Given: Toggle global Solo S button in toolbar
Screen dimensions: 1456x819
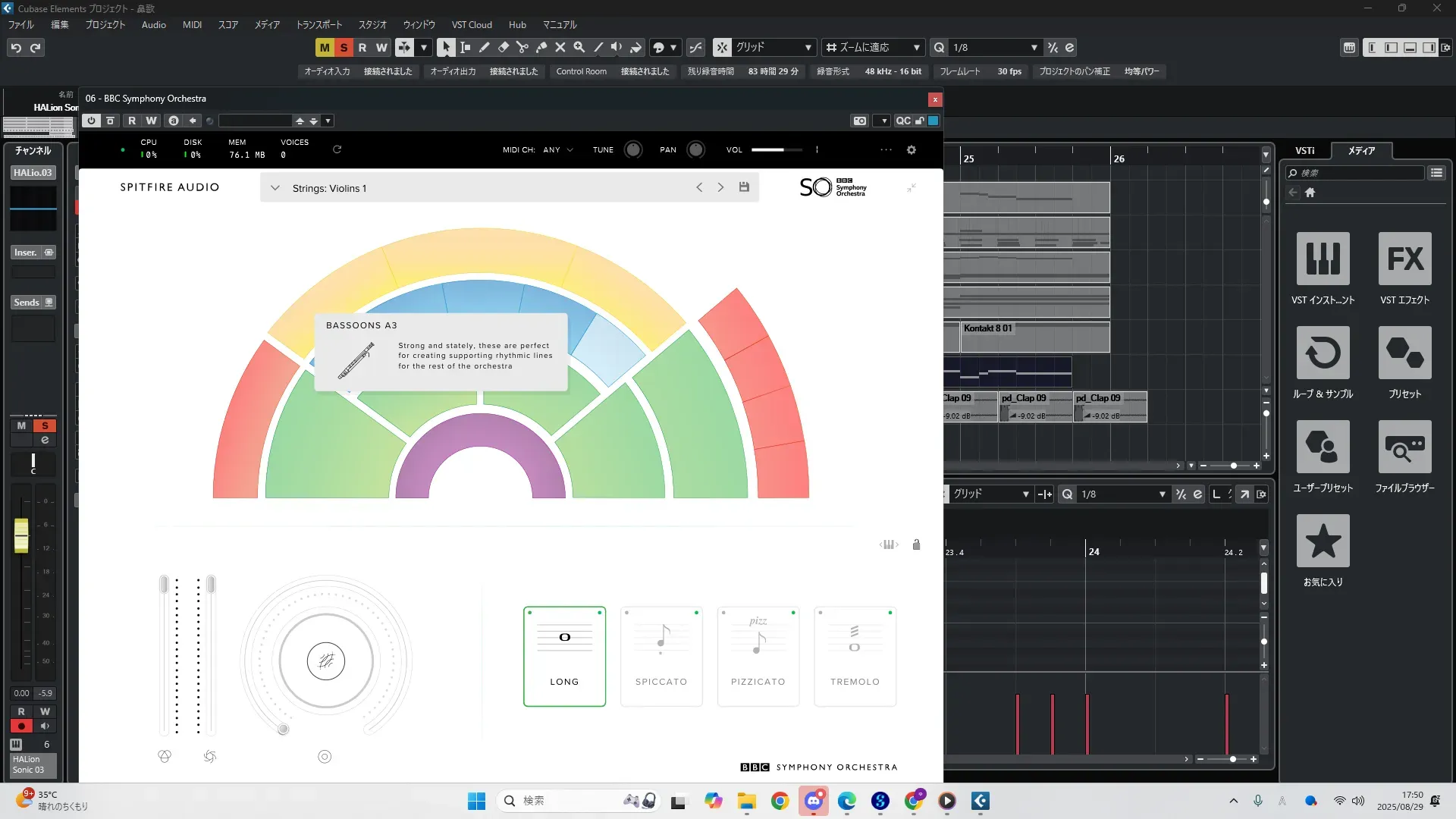Looking at the screenshot, I should pyautogui.click(x=344, y=47).
